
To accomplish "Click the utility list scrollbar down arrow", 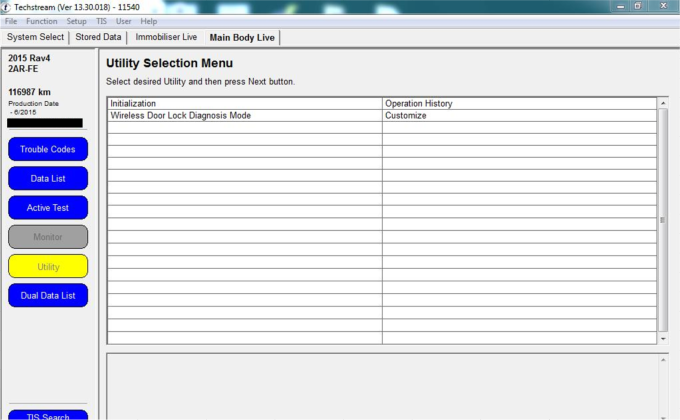I will [663, 339].
